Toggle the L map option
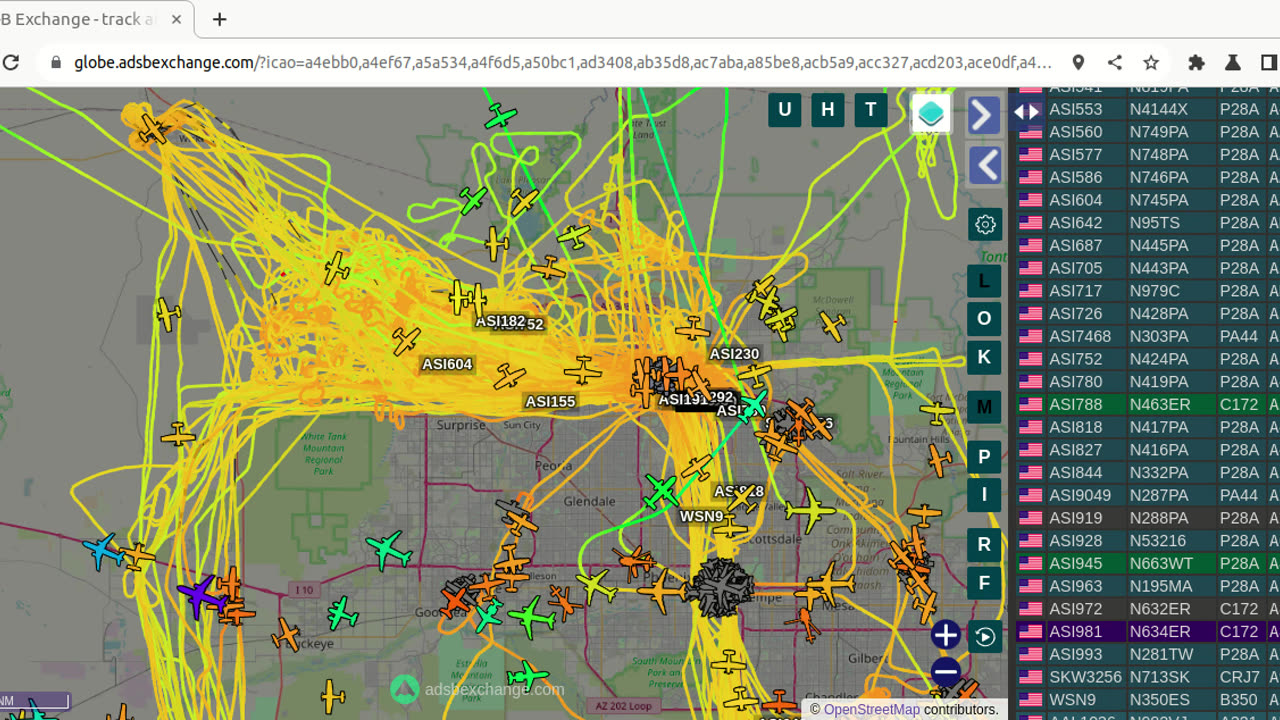This screenshot has height=720, width=1280. (x=984, y=282)
